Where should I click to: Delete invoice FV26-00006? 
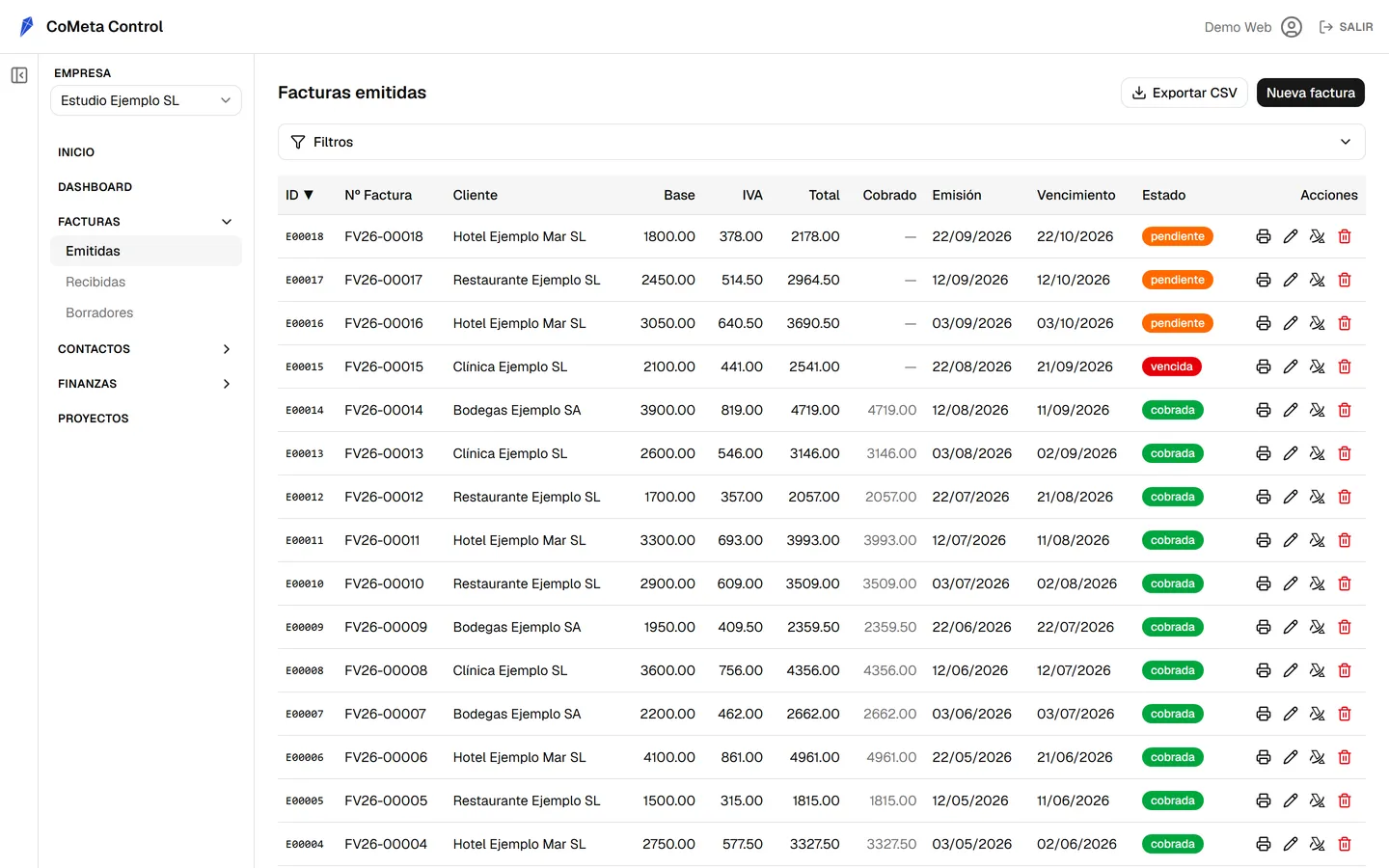1345,757
